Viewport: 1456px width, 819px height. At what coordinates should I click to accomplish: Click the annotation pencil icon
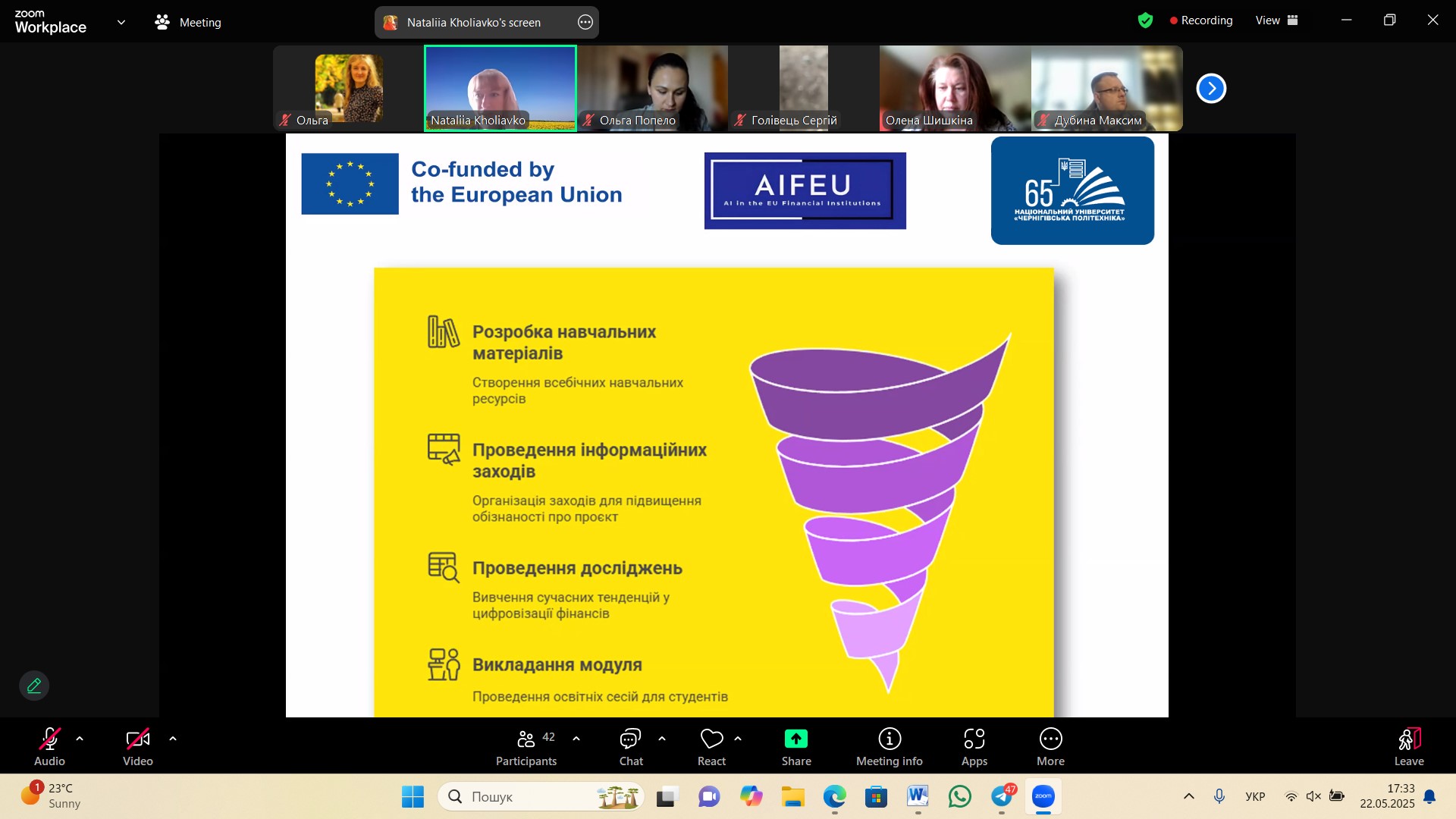coord(34,686)
